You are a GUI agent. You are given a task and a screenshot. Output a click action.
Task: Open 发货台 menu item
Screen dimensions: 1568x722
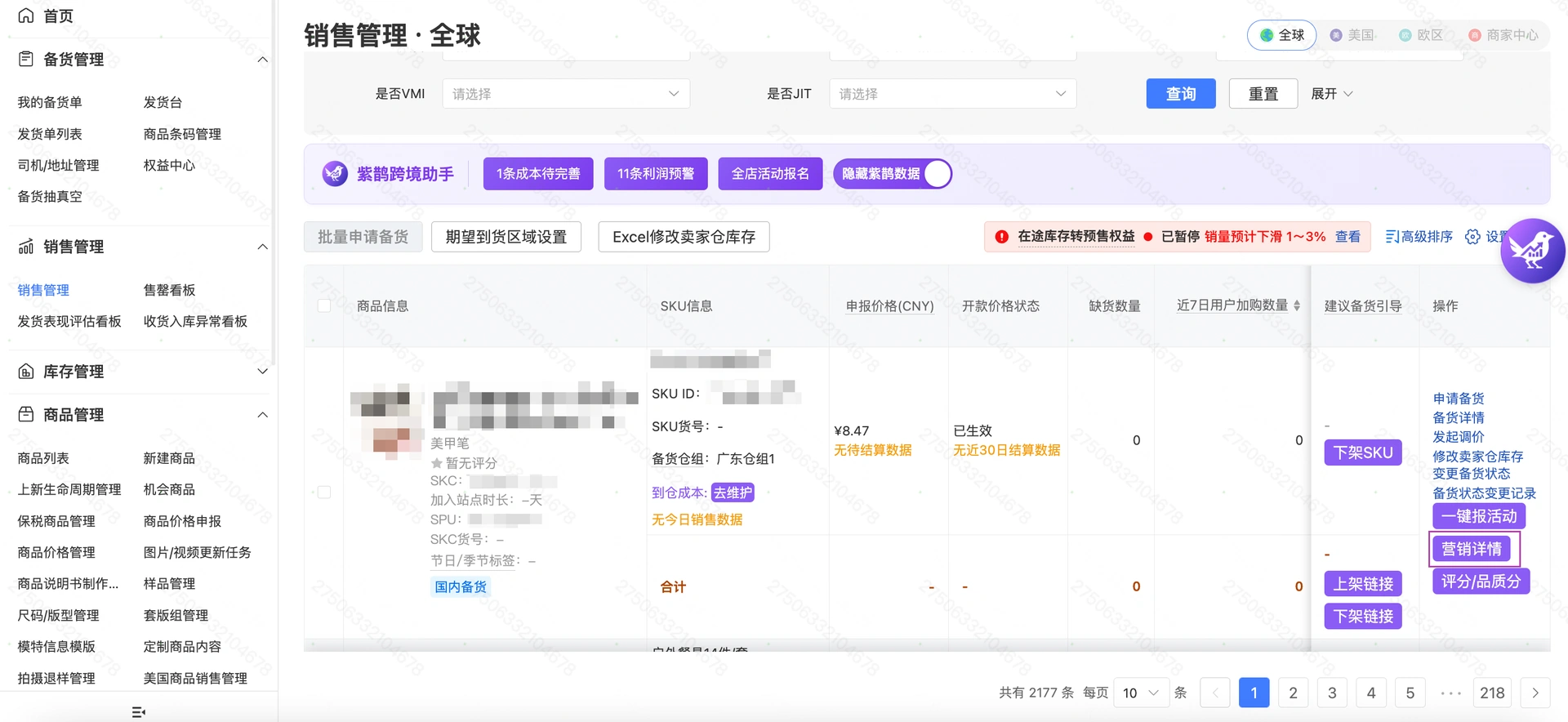[163, 102]
